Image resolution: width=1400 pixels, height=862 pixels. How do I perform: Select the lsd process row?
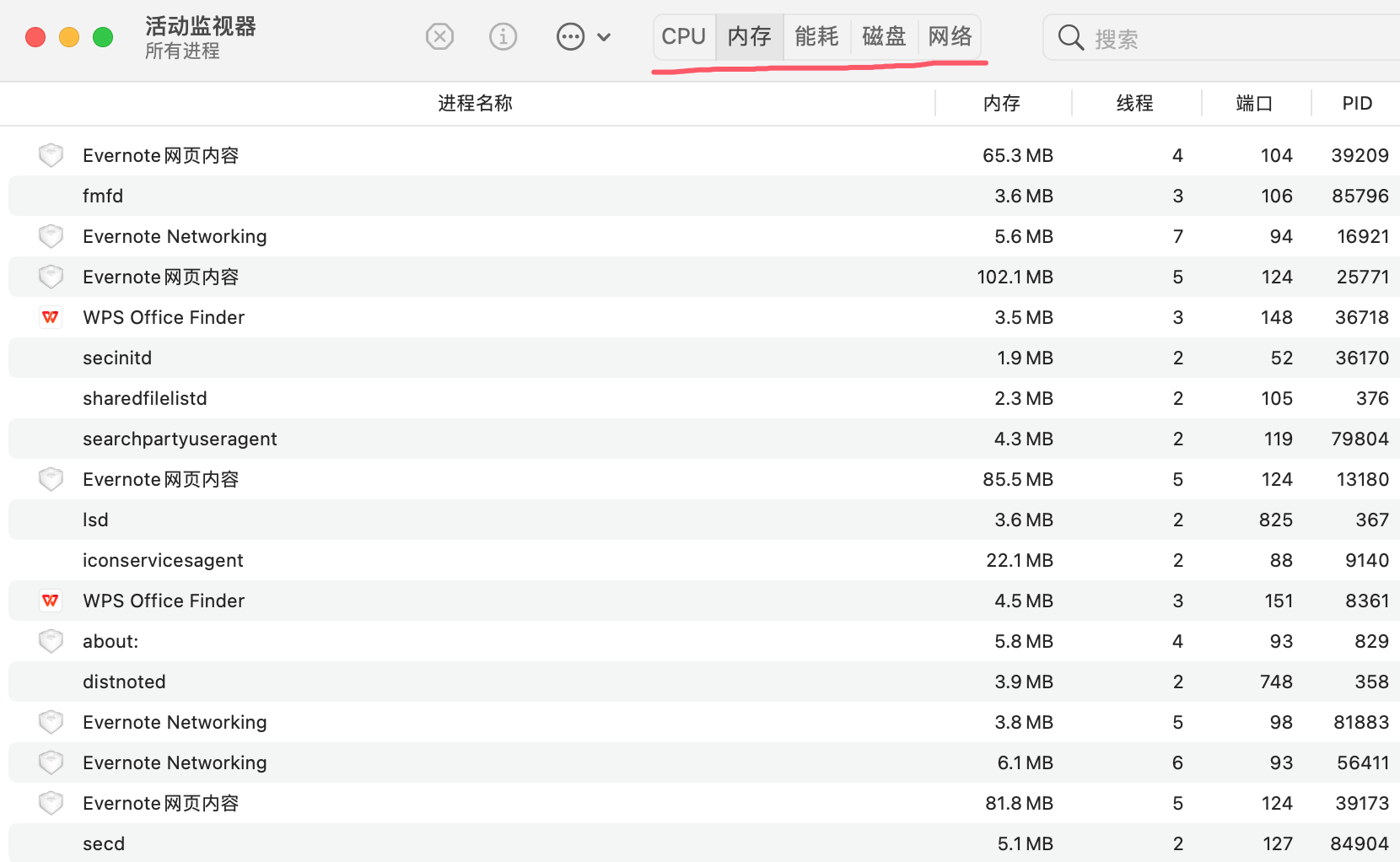point(704,520)
